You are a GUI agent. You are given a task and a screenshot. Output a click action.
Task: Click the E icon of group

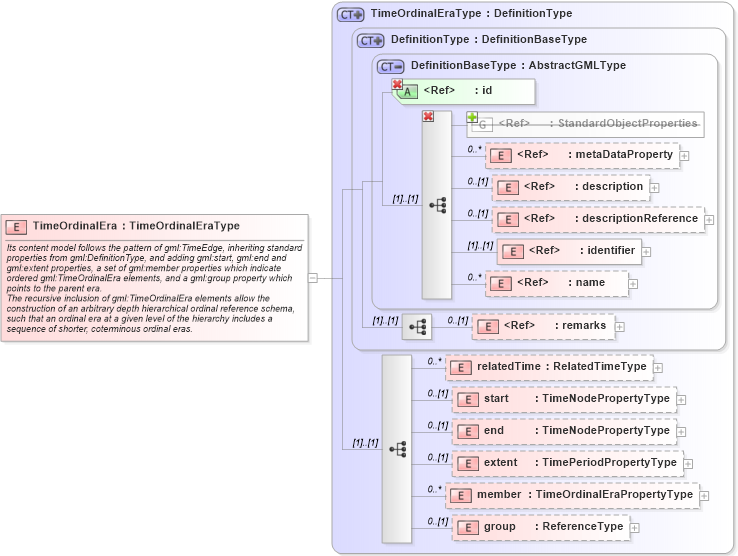coord(467,528)
